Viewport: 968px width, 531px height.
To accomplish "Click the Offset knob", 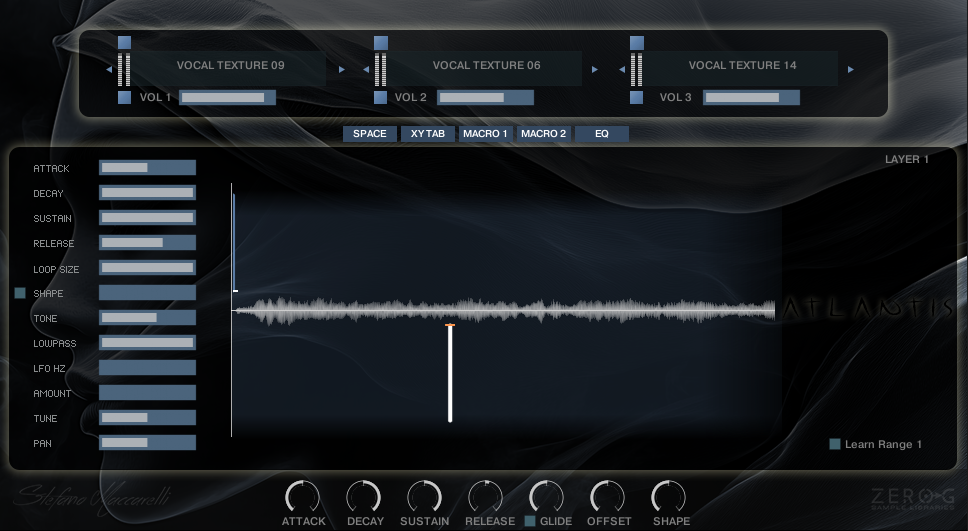I will (x=608, y=497).
